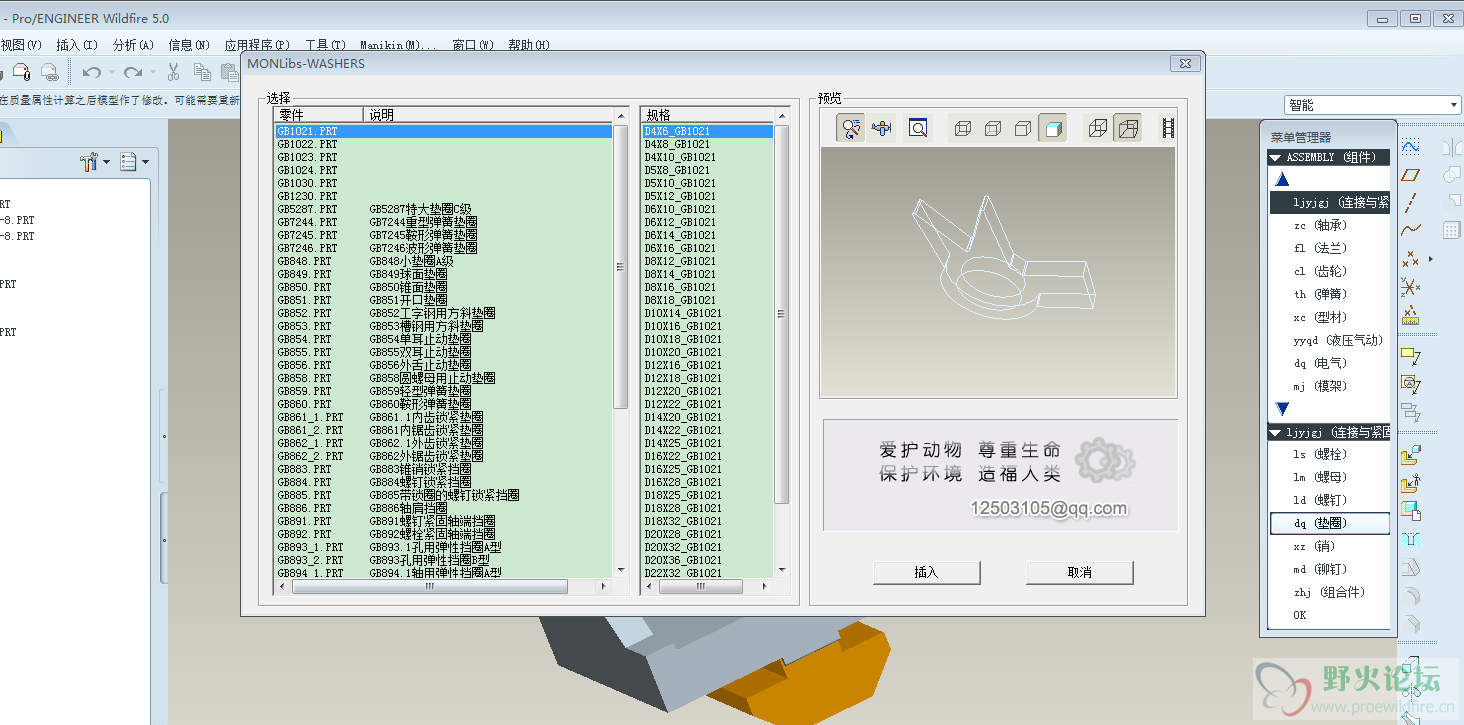Viewport: 1464px width, 725px height.
Task: Toggle spin/zoom mode in the preview toolbar
Action: tap(851, 128)
